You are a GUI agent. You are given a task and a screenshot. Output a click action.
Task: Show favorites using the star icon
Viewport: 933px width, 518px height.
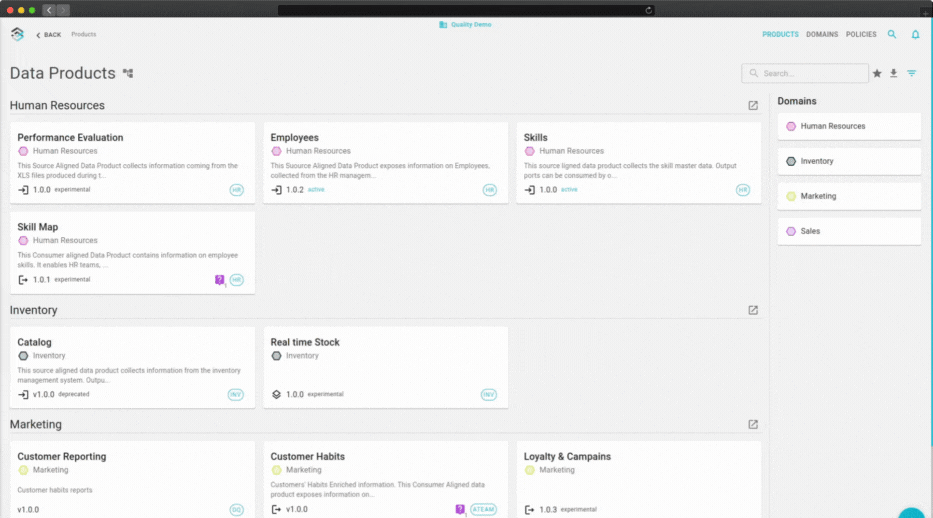[x=877, y=73]
